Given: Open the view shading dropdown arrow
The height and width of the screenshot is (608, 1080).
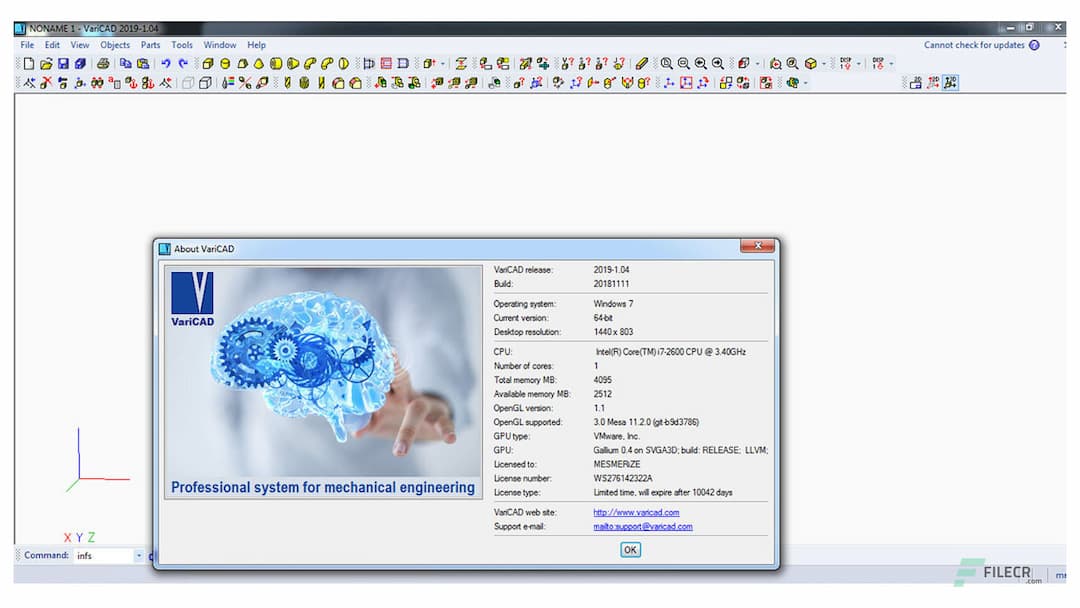Looking at the screenshot, I should [824, 63].
